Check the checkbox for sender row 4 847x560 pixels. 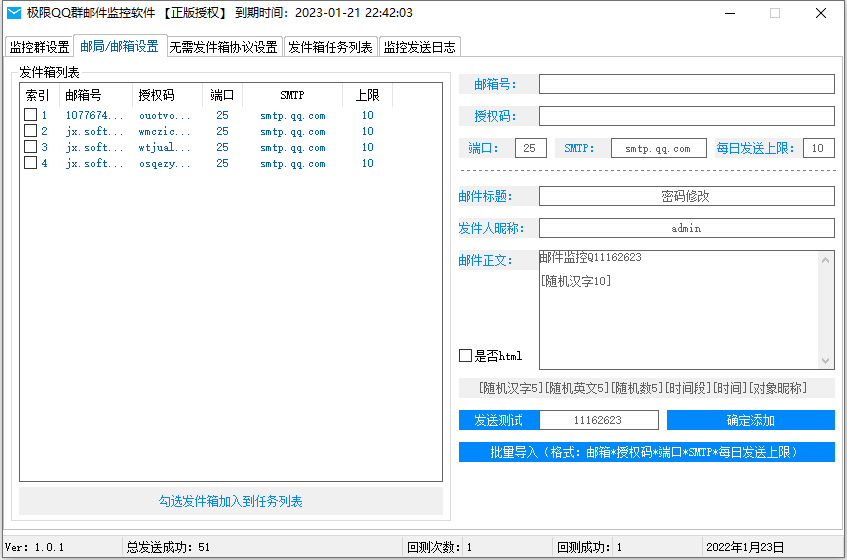31,163
